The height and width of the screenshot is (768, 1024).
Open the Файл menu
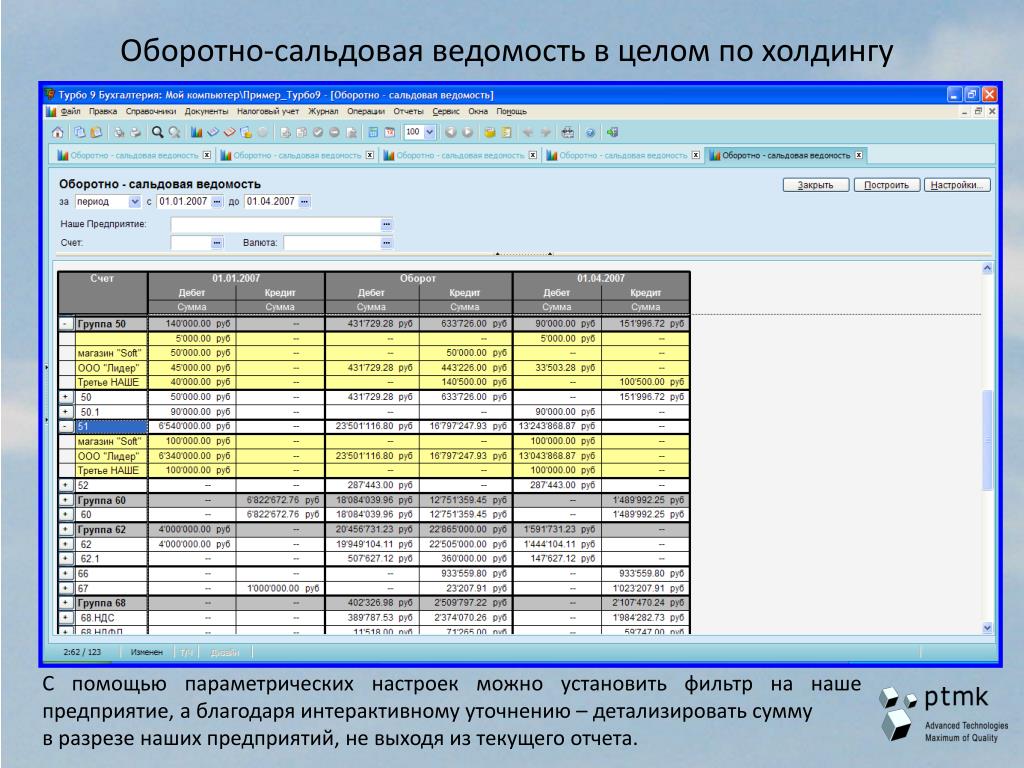coord(71,112)
